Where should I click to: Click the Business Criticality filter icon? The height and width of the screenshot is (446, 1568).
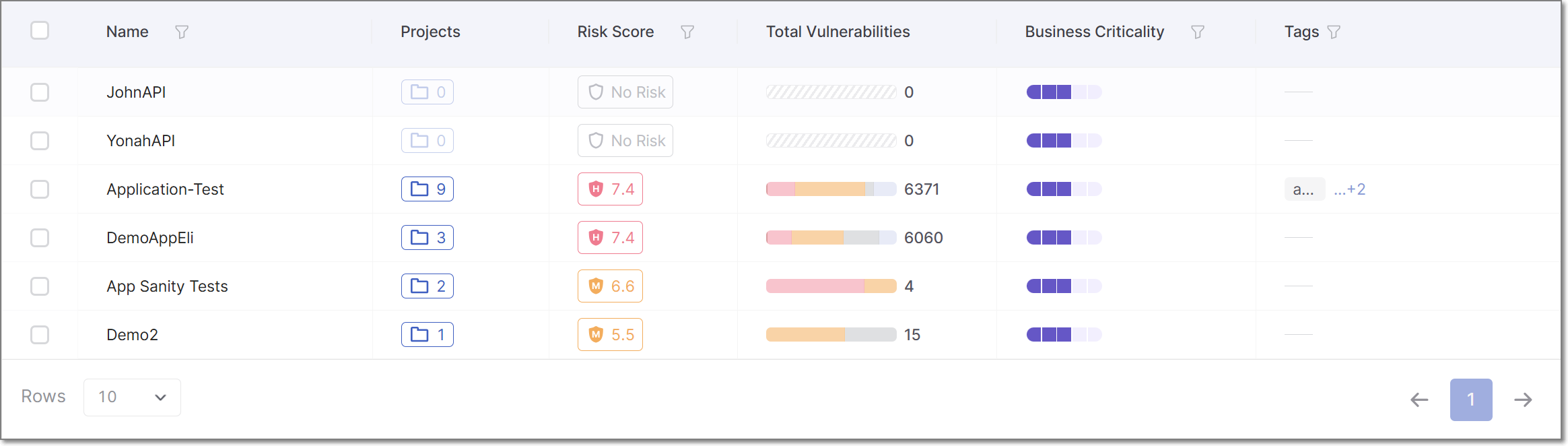click(x=1197, y=32)
